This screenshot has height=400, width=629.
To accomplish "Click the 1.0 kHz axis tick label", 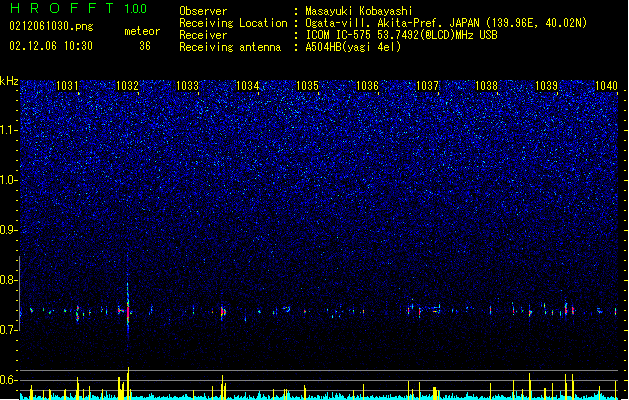I will click(x=9, y=180).
